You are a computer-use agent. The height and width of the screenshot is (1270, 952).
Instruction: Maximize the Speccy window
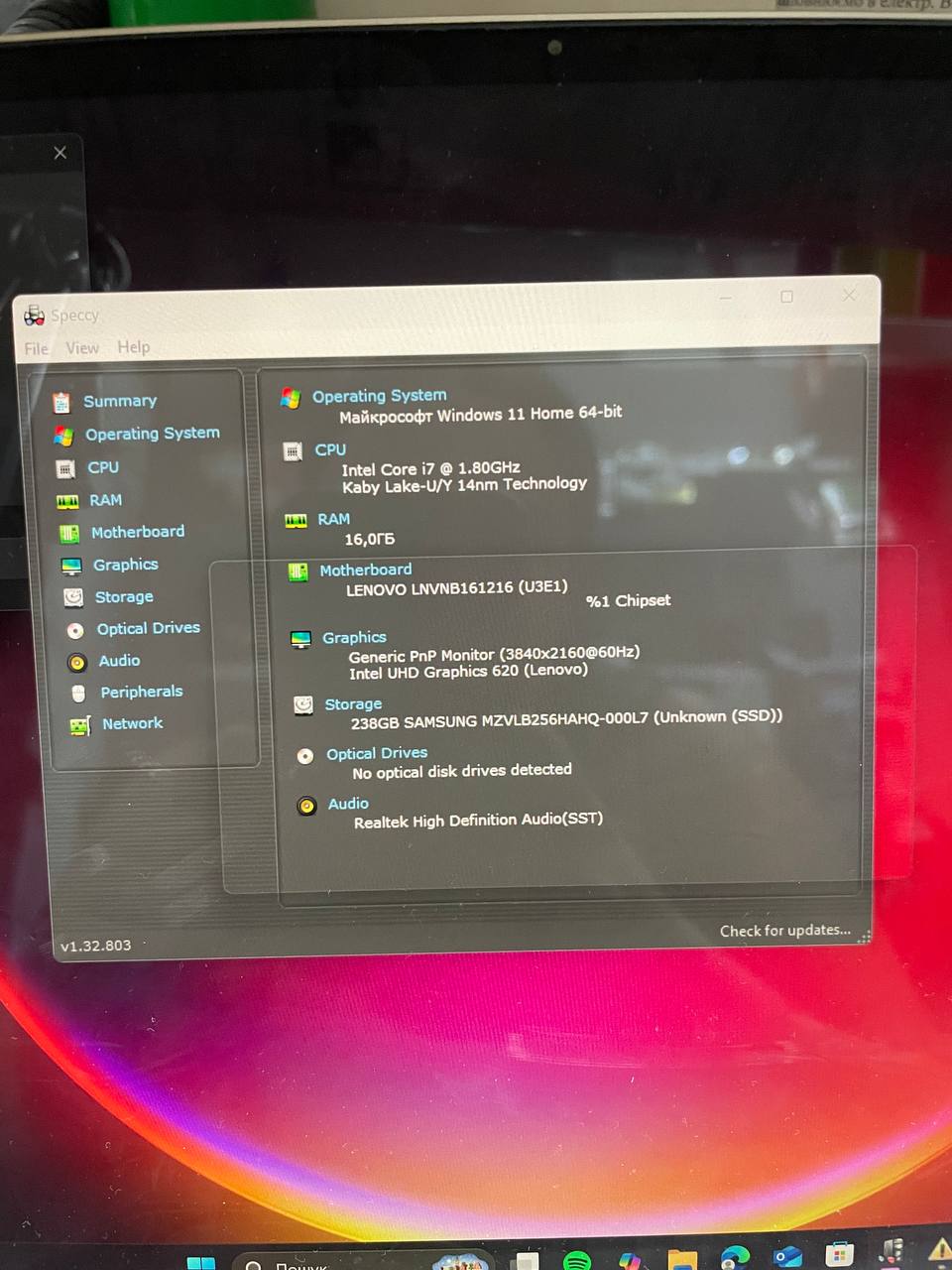(786, 297)
